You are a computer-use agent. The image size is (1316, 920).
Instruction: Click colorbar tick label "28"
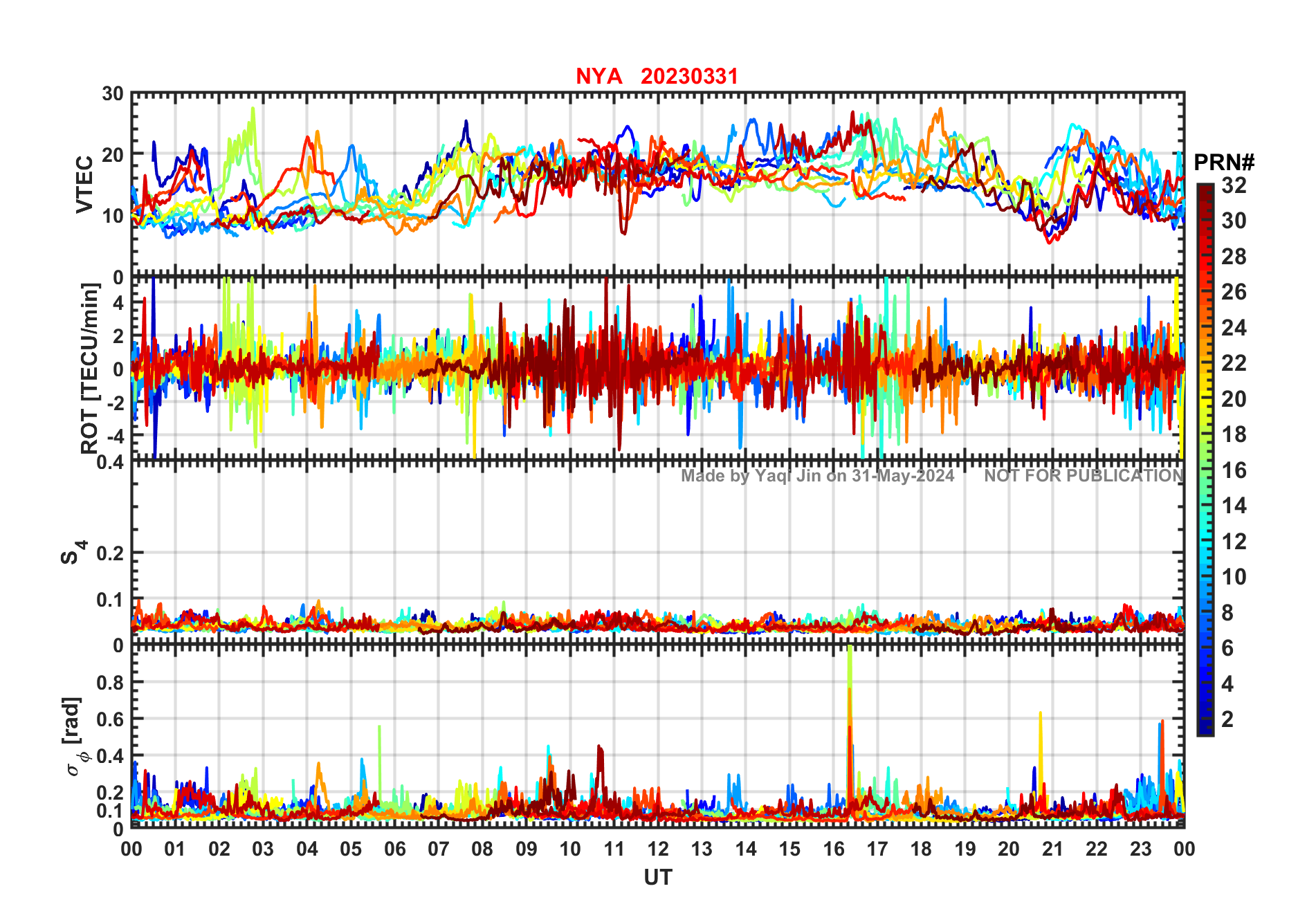click(1234, 256)
